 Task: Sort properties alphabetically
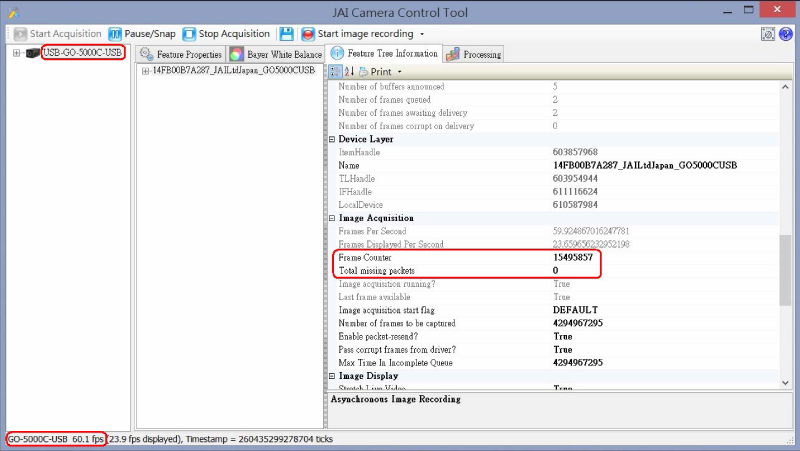pyautogui.click(x=350, y=72)
